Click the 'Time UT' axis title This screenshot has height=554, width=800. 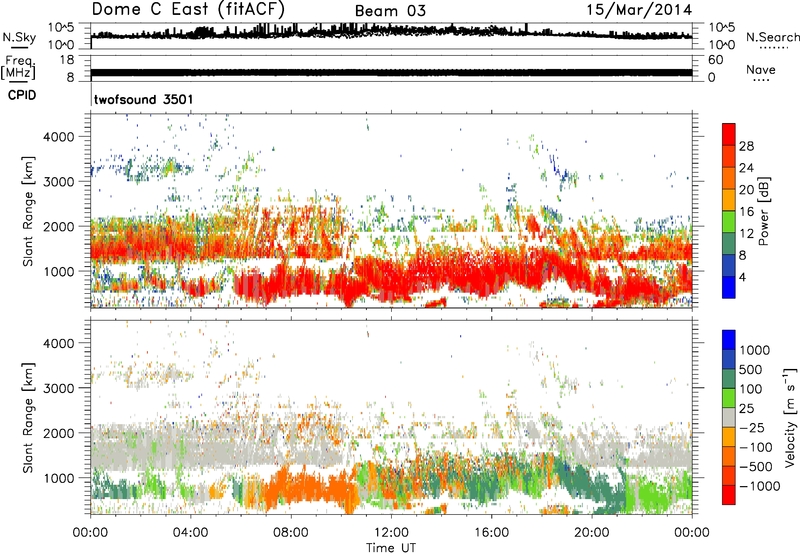[391, 548]
